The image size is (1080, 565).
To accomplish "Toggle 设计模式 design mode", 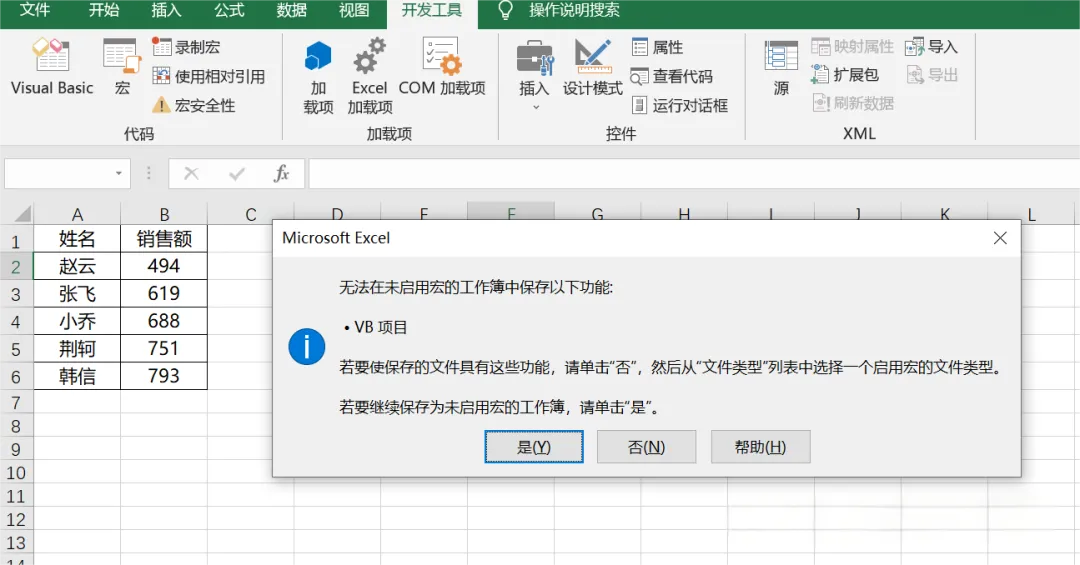I will click(592, 68).
